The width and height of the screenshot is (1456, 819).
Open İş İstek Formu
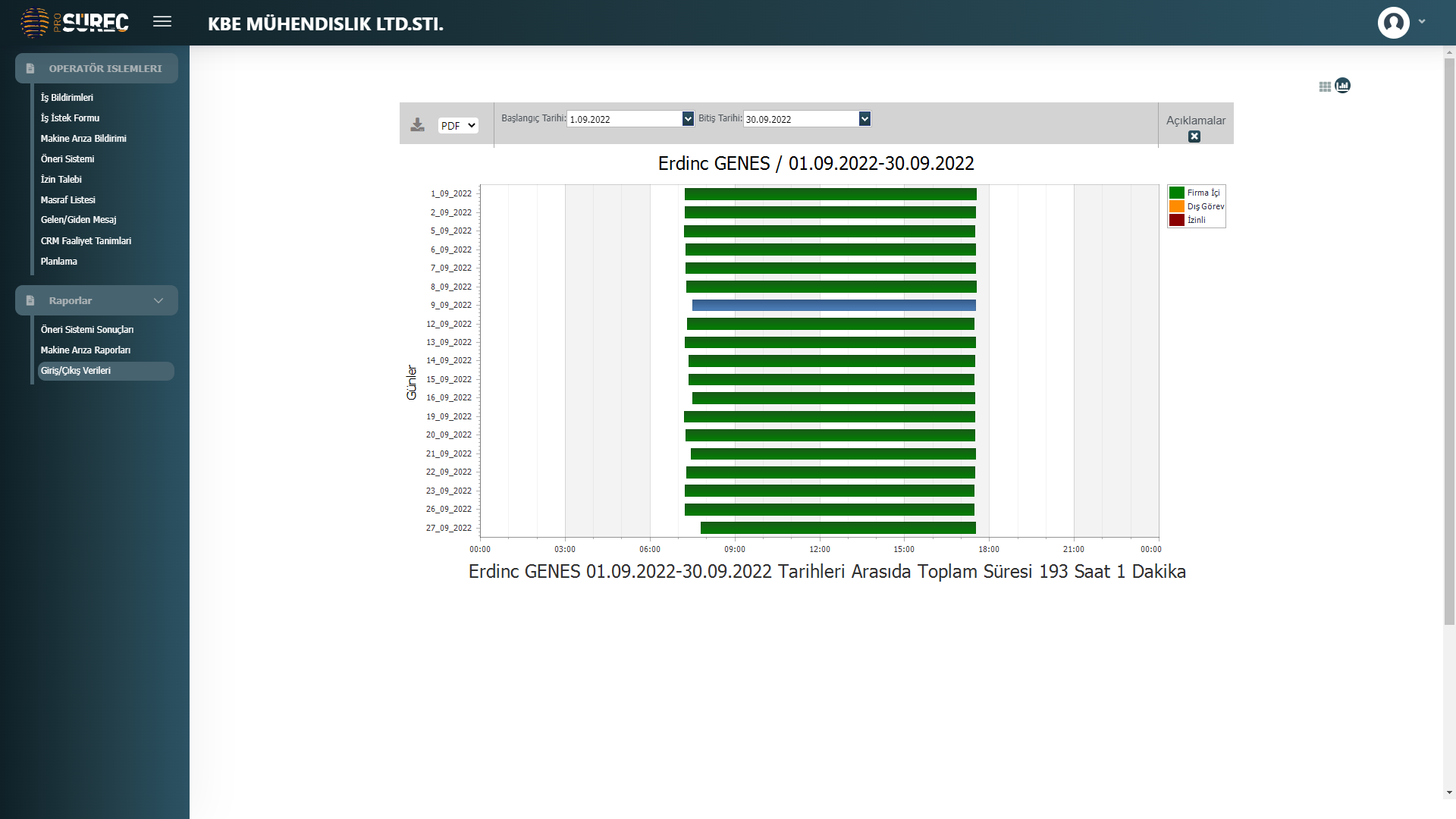coord(70,118)
